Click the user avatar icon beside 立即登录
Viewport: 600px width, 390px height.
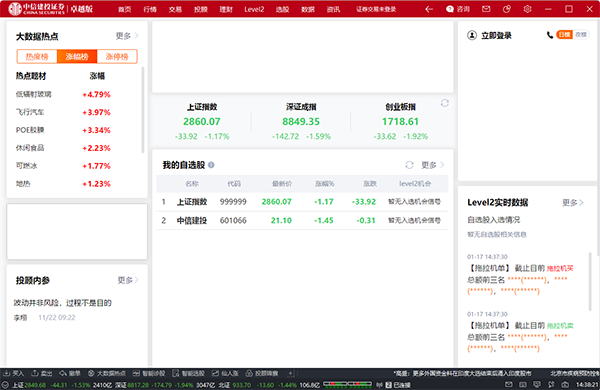[x=472, y=35]
